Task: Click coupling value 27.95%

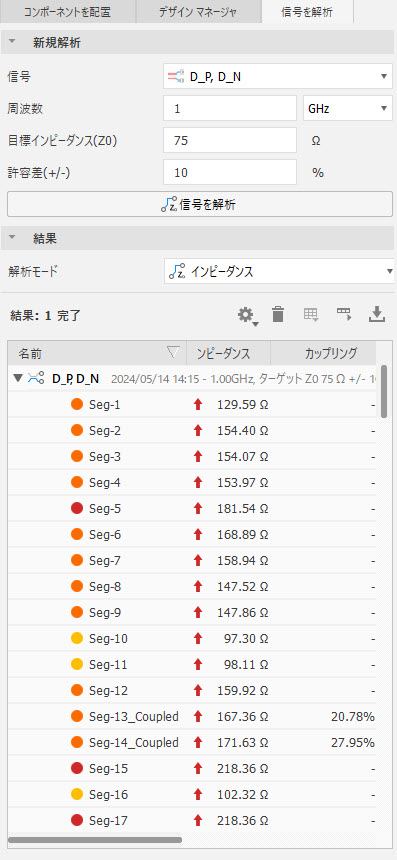Action: pyautogui.click(x=353, y=743)
